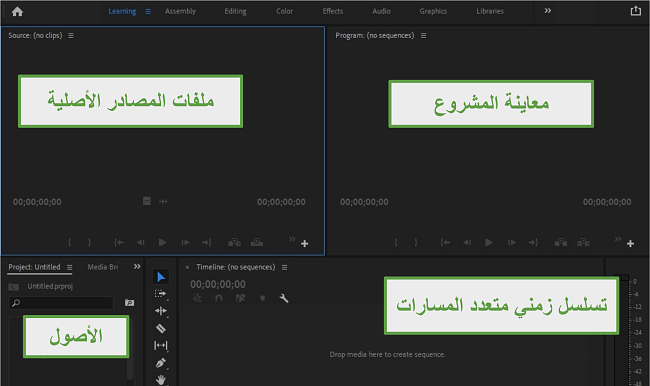Viewport: 650px width, 386px height.
Task: Switch to Assembly workspace
Action: [x=180, y=12]
